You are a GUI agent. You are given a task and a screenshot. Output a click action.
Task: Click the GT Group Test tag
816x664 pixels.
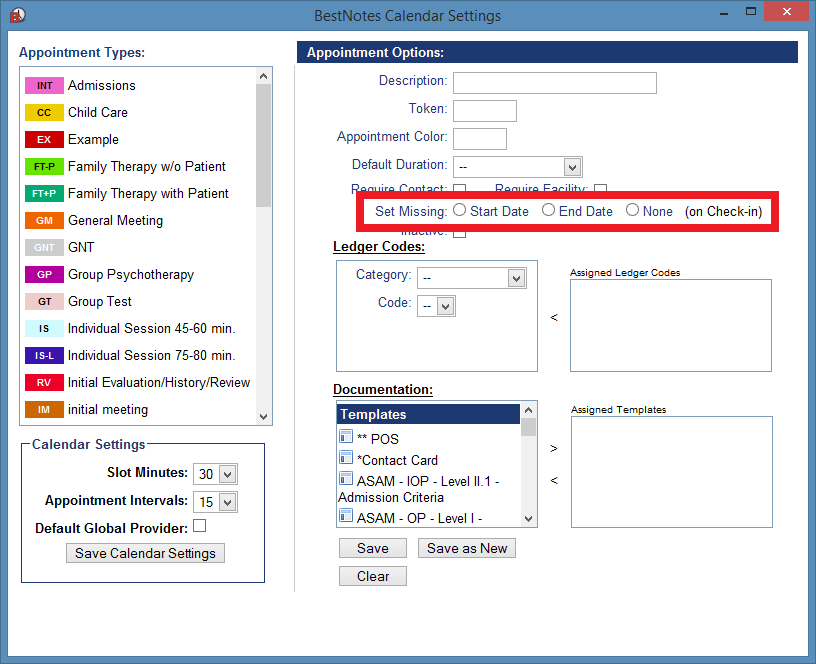tap(44, 302)
